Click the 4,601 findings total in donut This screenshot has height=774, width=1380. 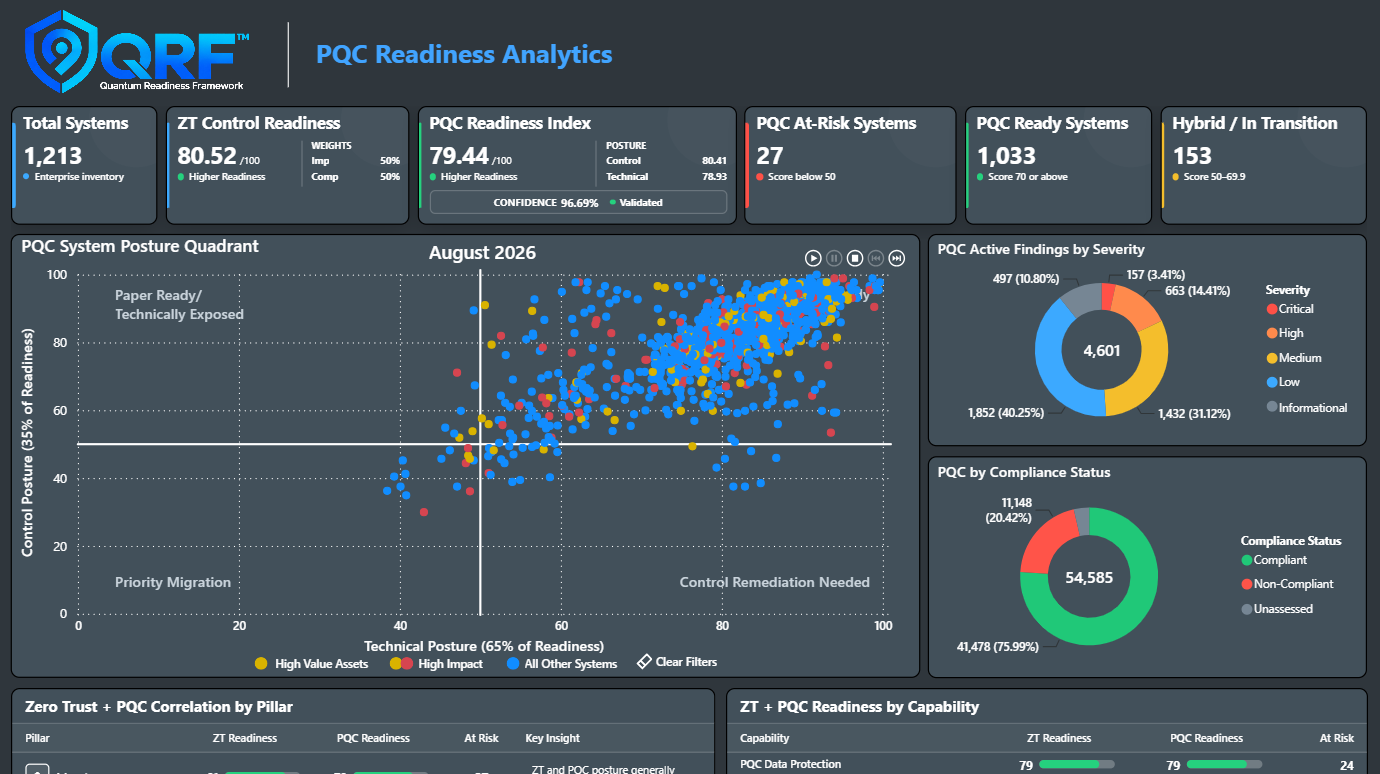point(1101,351)
